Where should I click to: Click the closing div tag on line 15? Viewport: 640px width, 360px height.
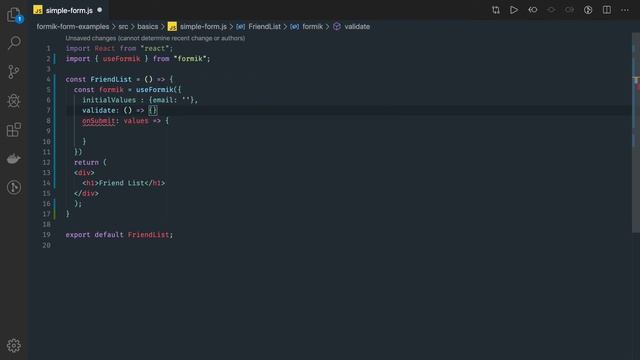point(86,193)
